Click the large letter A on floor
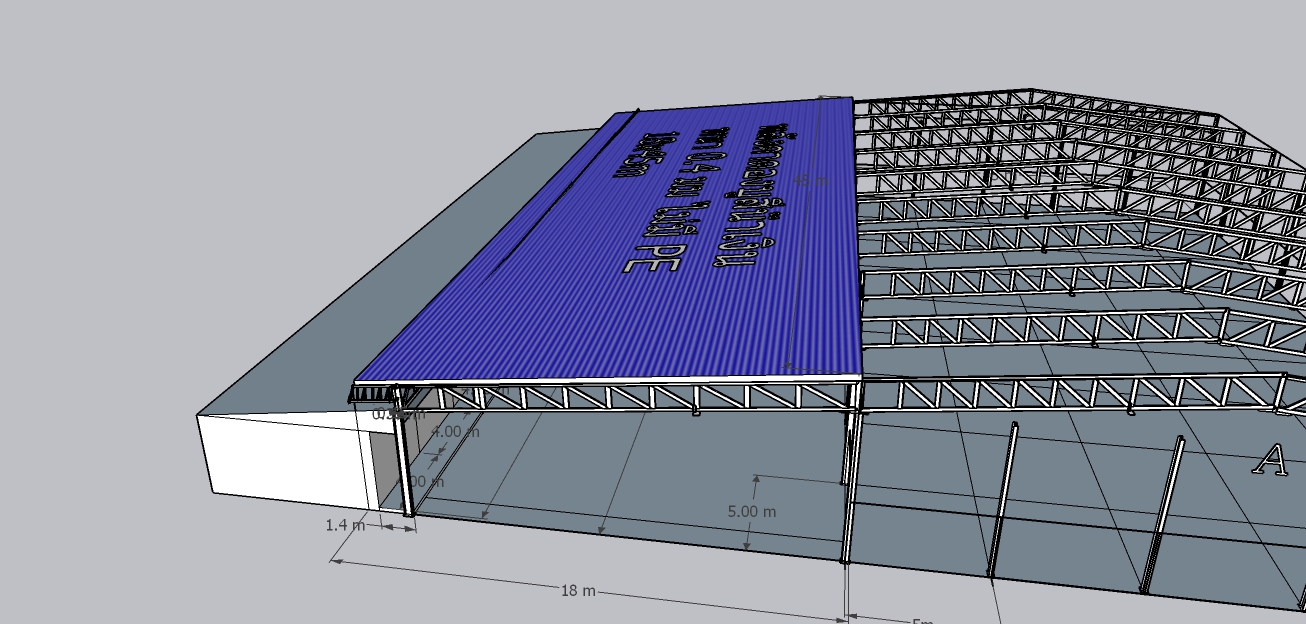1306x624 pixels. pyautogui.click(x=1270, y=460)
